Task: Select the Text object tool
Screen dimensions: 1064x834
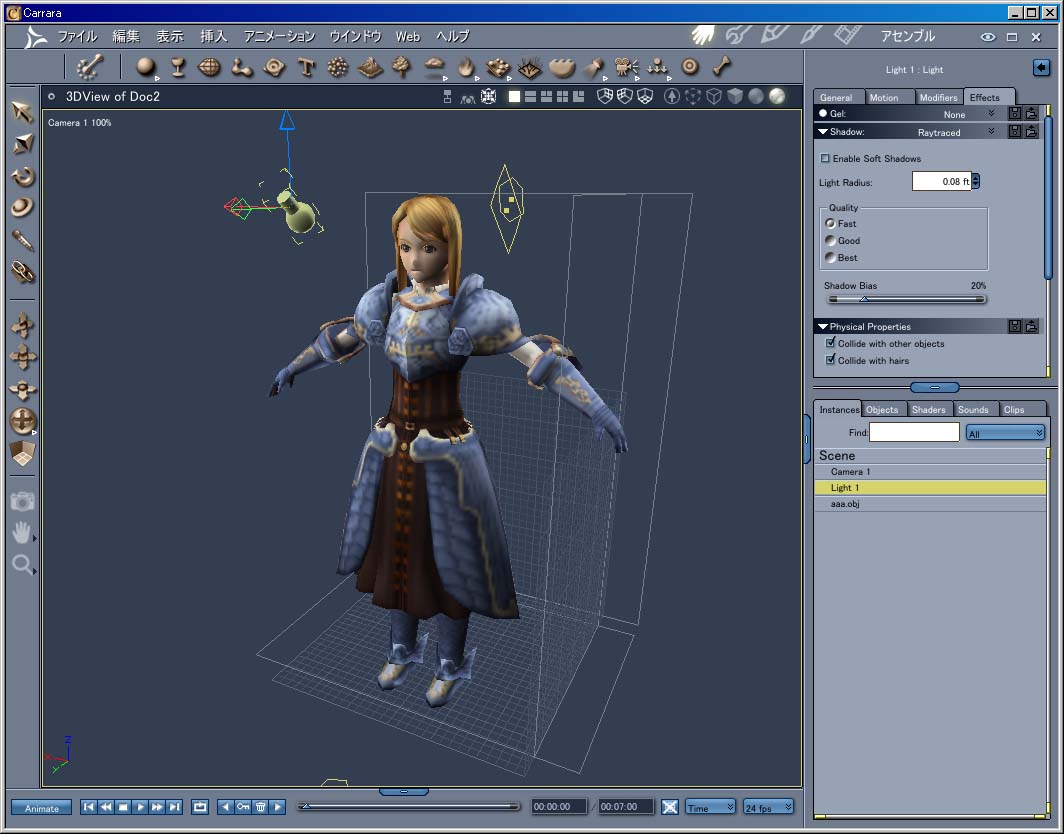Action: 306,67
